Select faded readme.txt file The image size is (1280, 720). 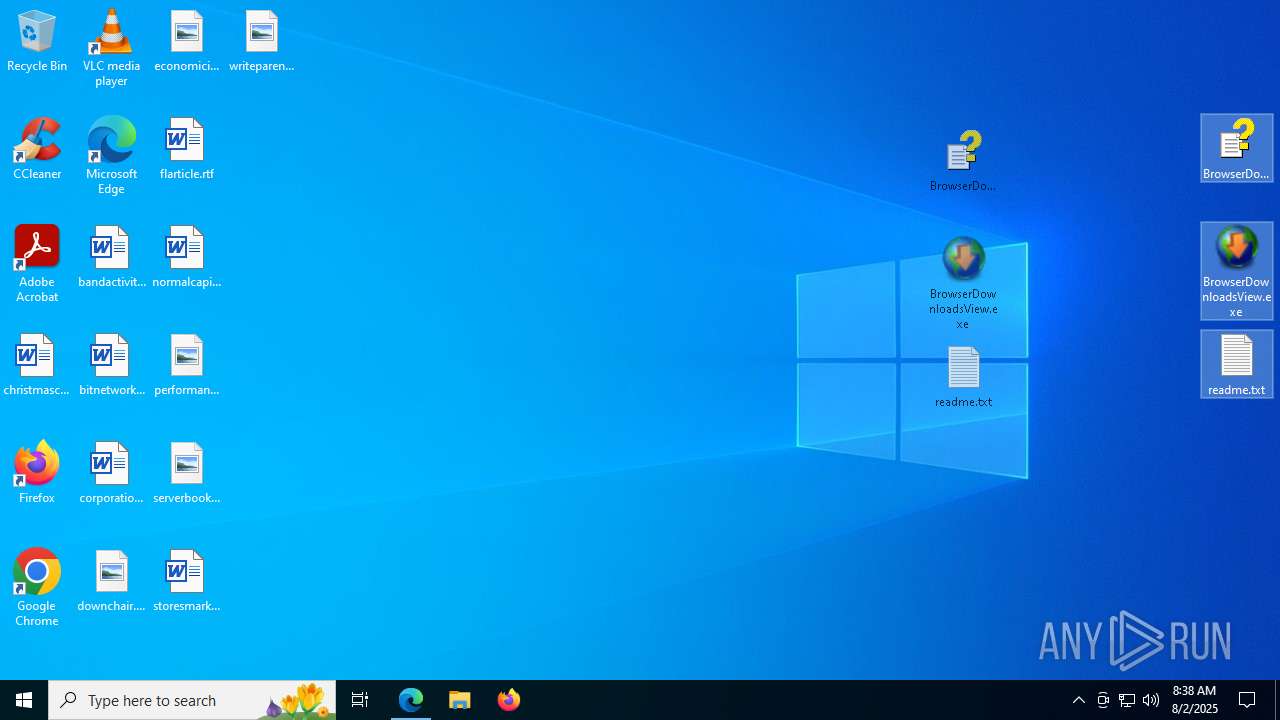963,377
